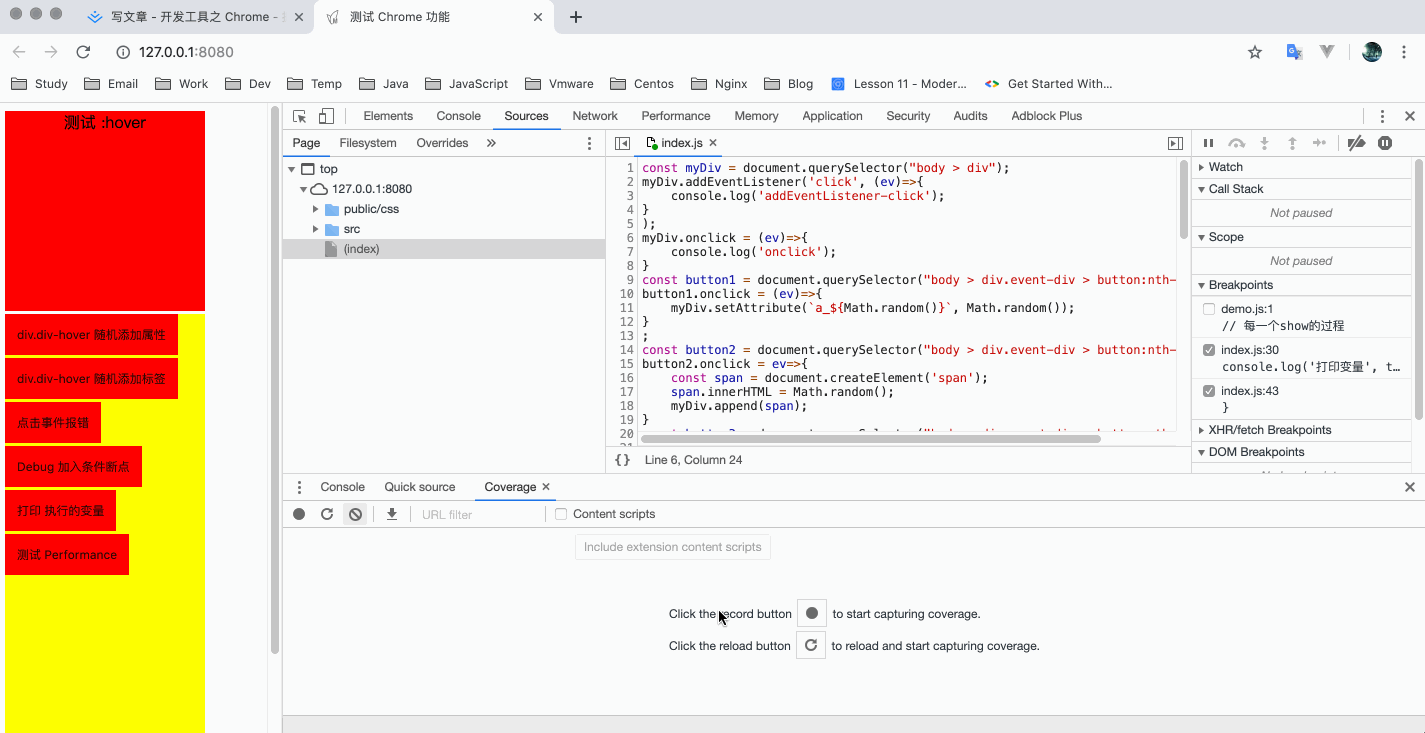Click the pretty print braces icon
Viewport: 1425px width, 733px height.
pos(622,460)
